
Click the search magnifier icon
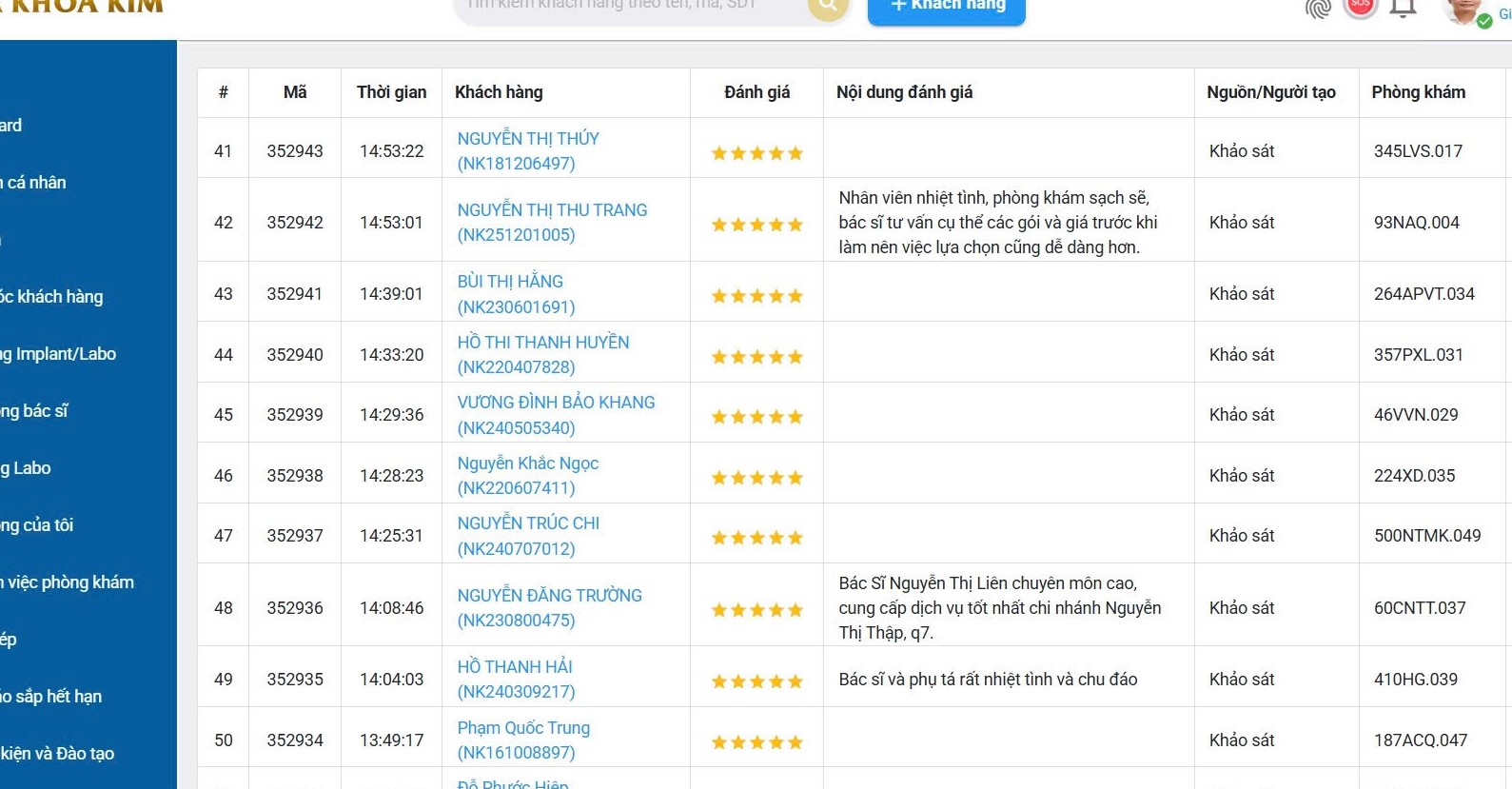coord(827,7)
